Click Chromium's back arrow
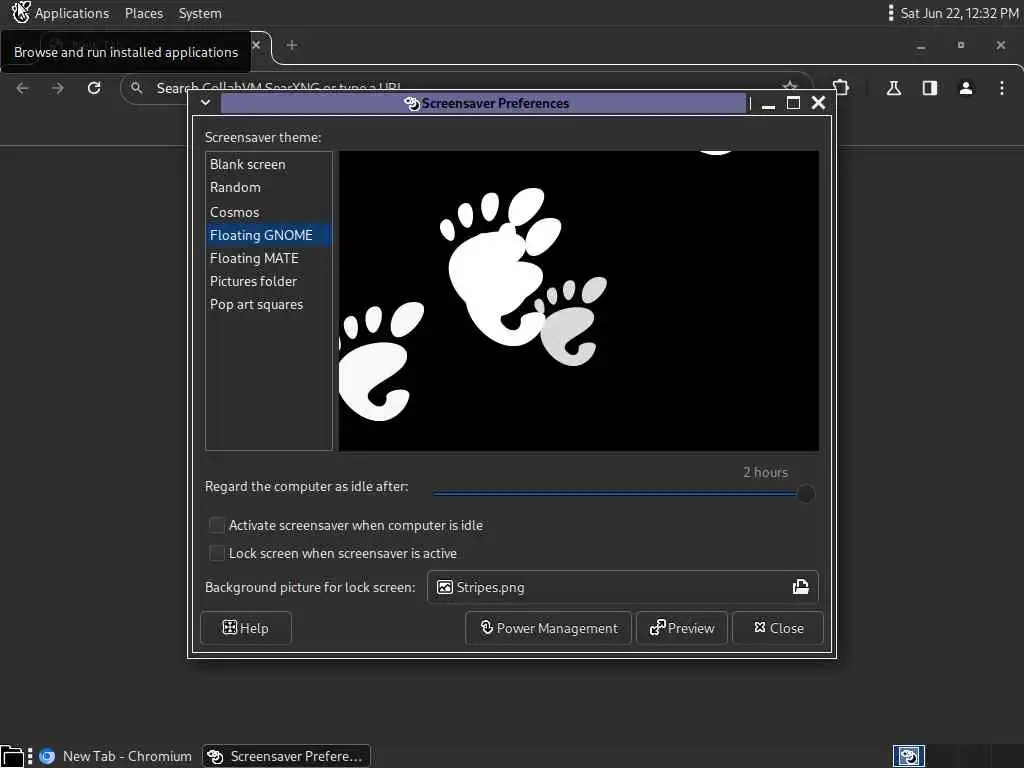This screenshot has width=1024, height=768. coord(23,88)
